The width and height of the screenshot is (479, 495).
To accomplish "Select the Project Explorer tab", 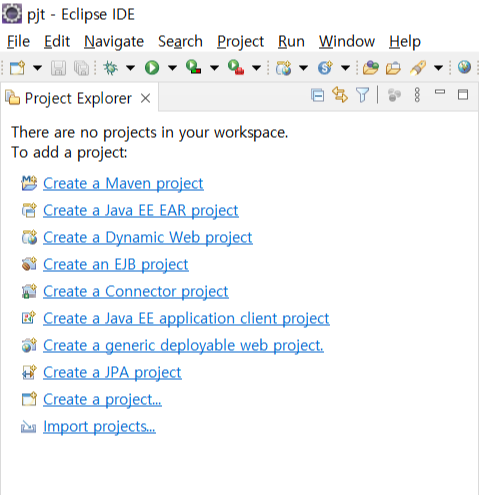I will point(78,98).
